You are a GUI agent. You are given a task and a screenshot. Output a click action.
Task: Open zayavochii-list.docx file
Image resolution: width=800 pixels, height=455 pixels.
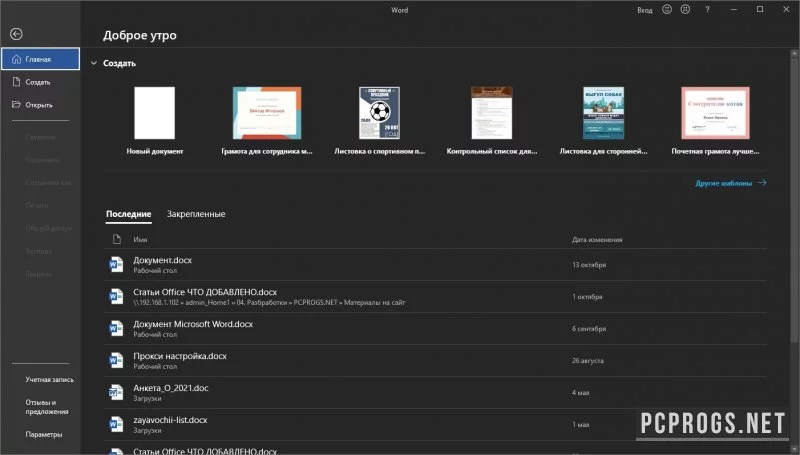click(x=435, y=424)
